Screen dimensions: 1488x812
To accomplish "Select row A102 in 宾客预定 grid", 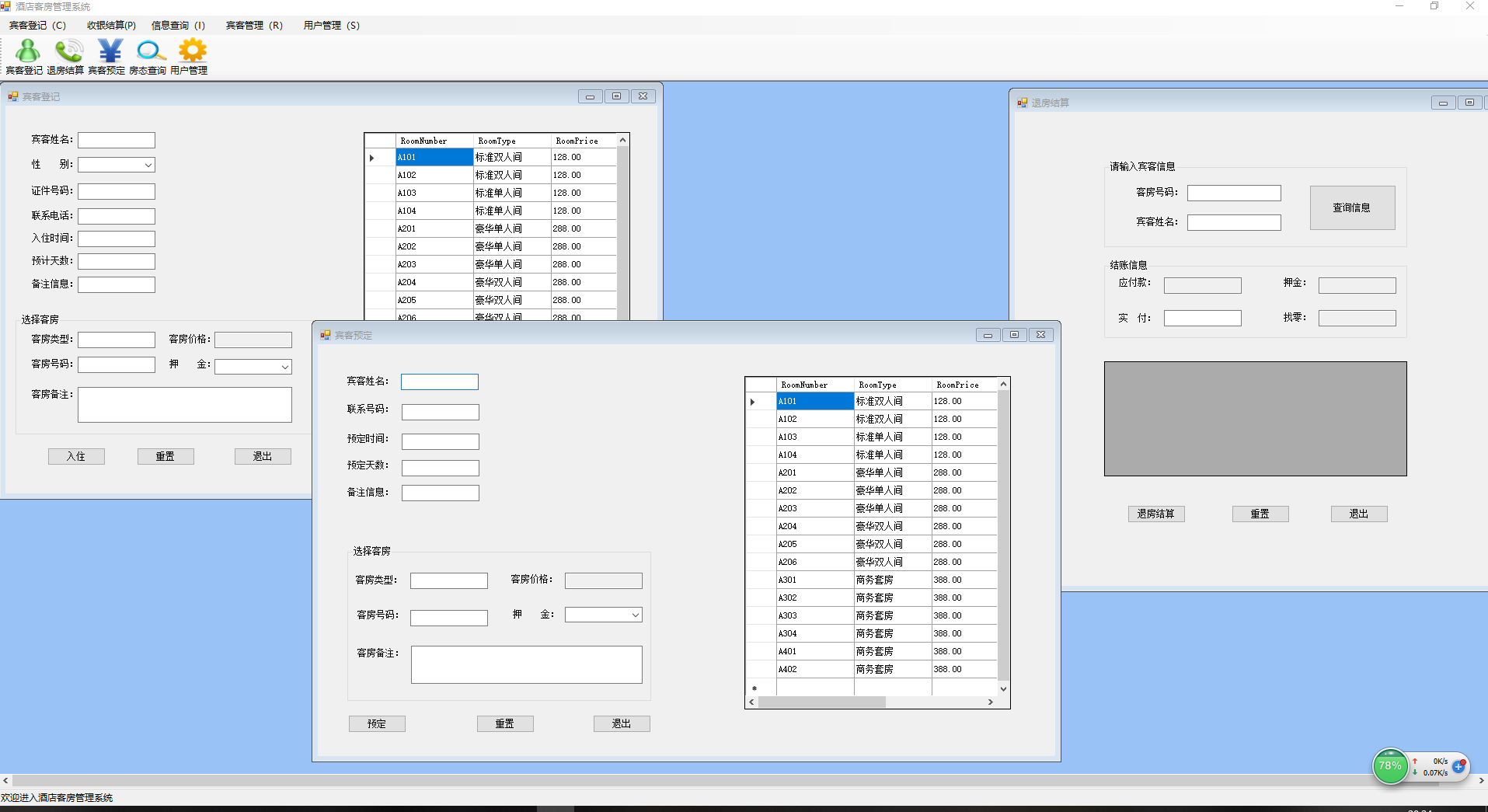I will click(x=871, y=419).
